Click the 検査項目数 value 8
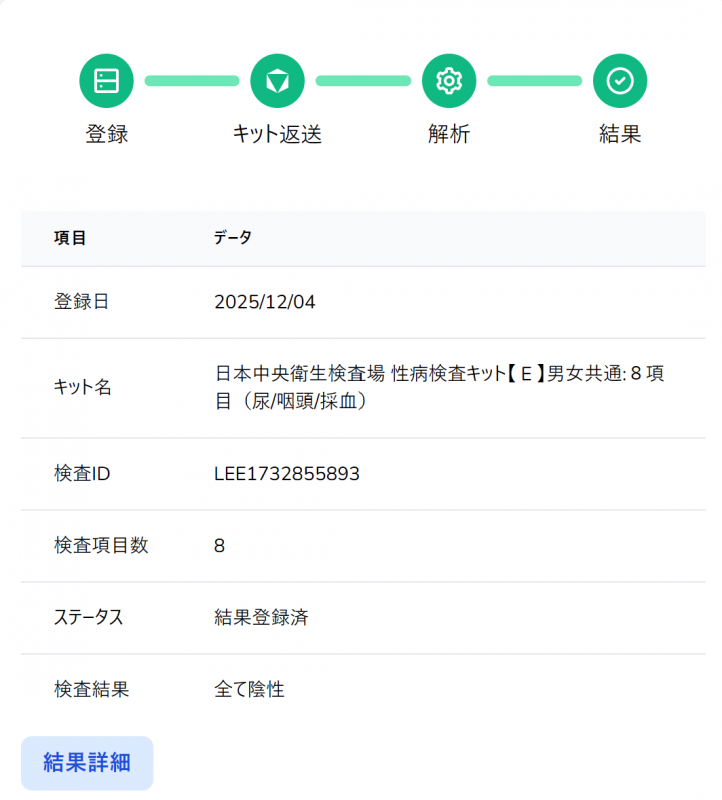This screenshot has width=722, height=800. click(220, 546)
